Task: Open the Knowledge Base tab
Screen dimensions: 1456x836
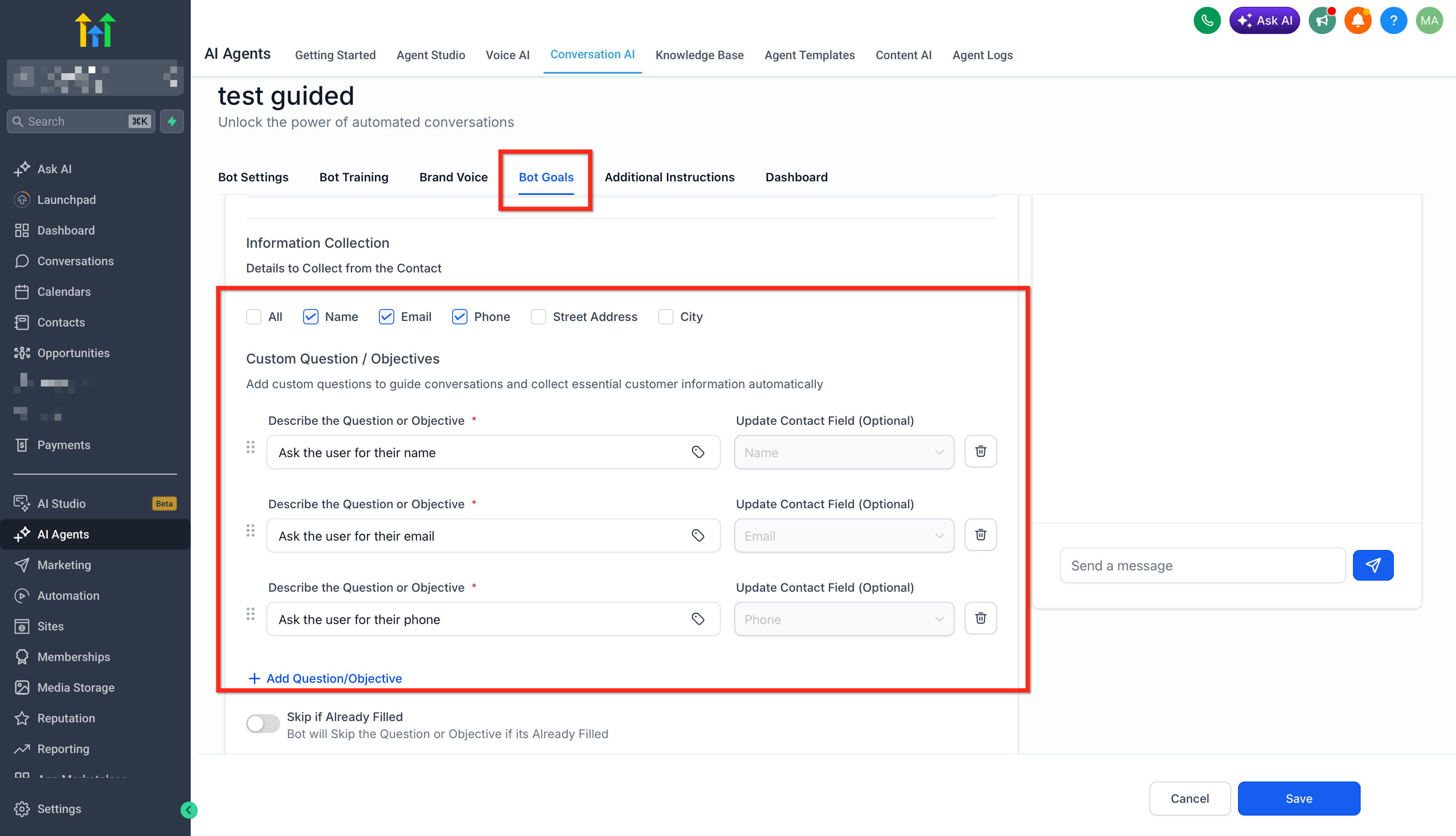Action: click(699, 55)
